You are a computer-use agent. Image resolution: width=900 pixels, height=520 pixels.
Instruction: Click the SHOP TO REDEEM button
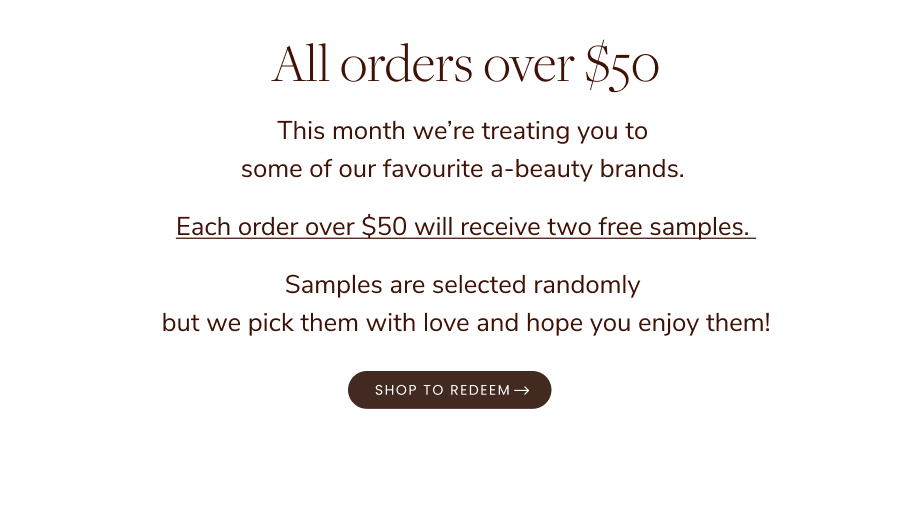(449, 390)
